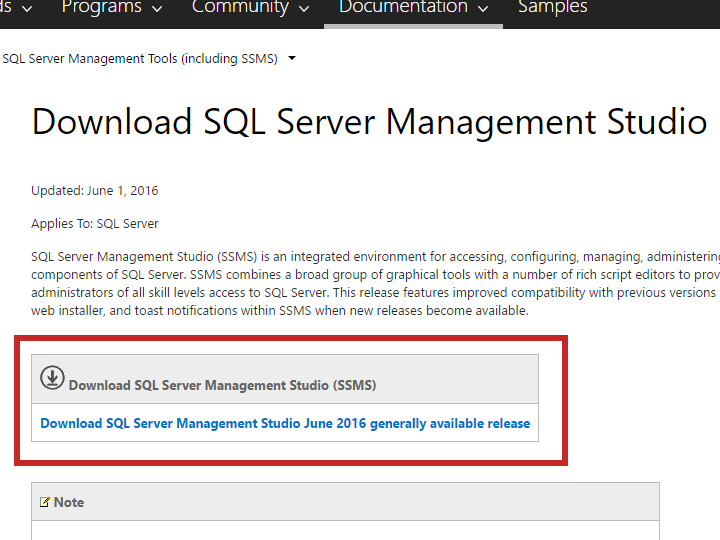
Task: Click the Applies To: SQL Server line
Action: click(95, 223)
